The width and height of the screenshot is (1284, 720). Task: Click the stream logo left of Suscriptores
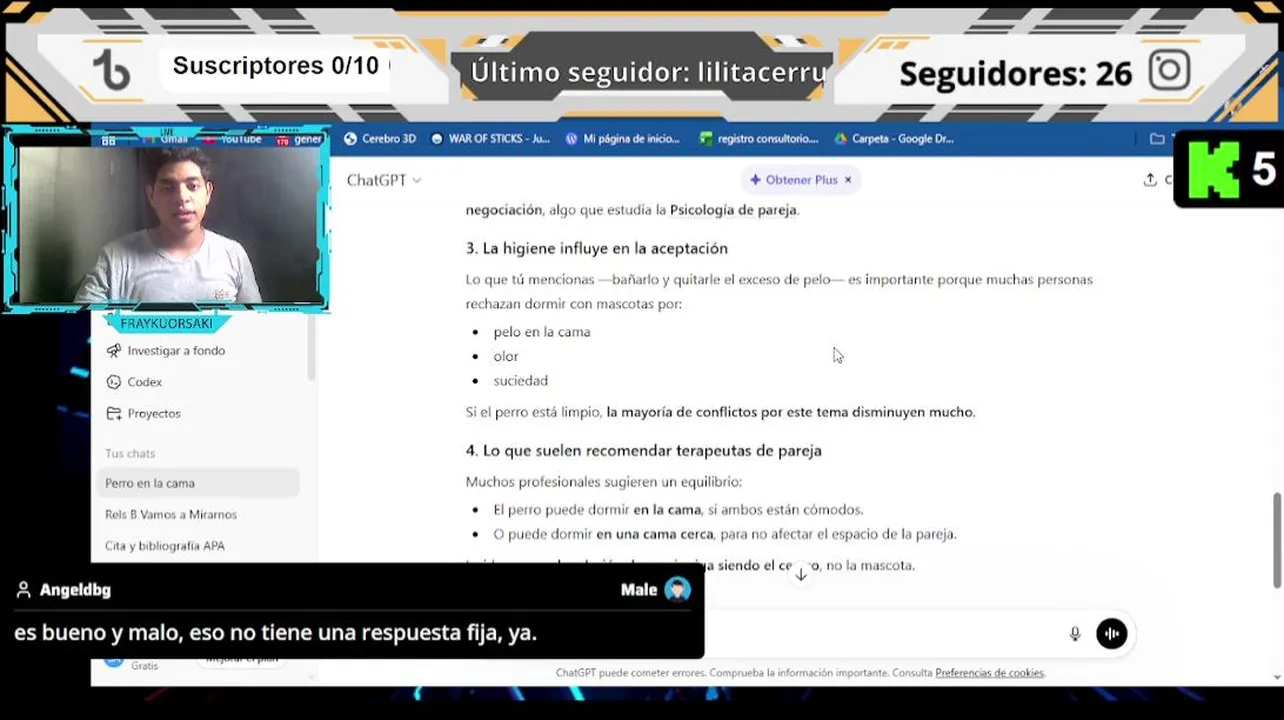[x=111, y=71]
